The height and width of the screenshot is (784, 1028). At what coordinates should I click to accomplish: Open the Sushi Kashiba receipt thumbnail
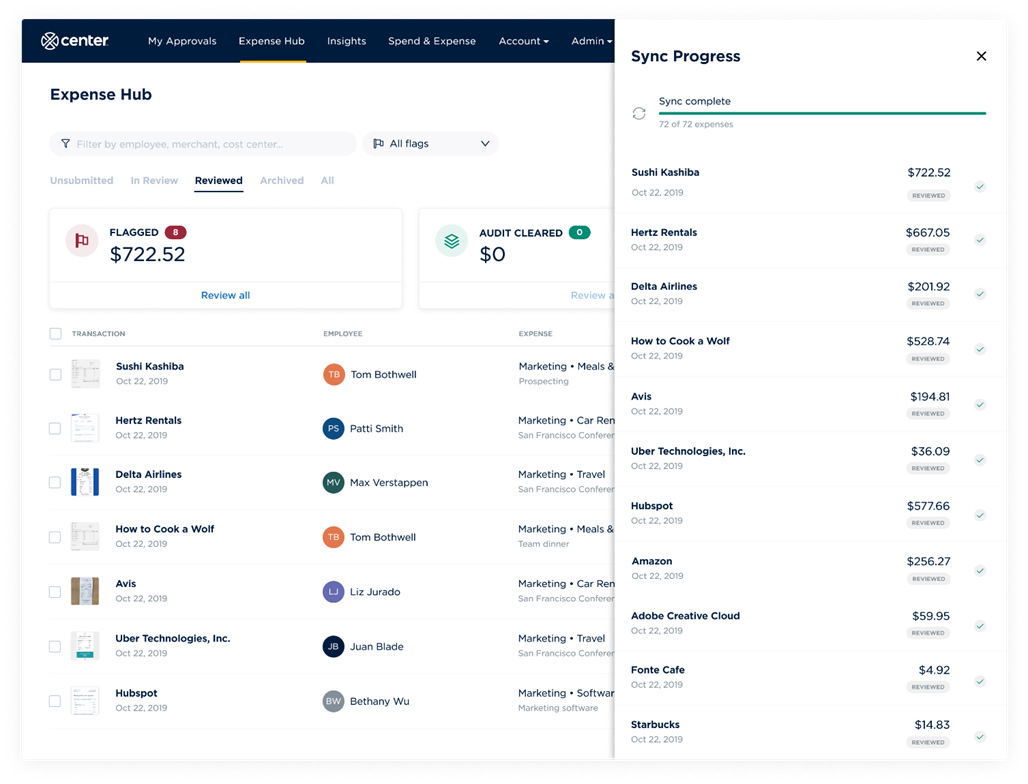(x=85, y=374)
